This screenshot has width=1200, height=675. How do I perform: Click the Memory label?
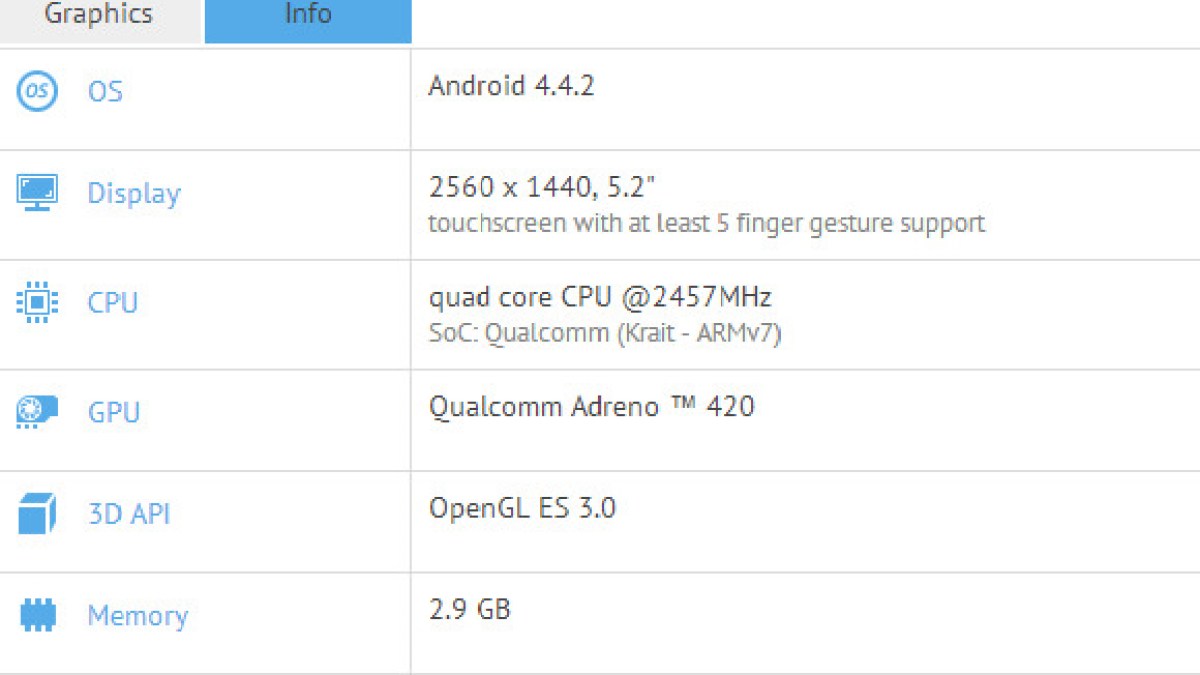click(x=137, y=616)
